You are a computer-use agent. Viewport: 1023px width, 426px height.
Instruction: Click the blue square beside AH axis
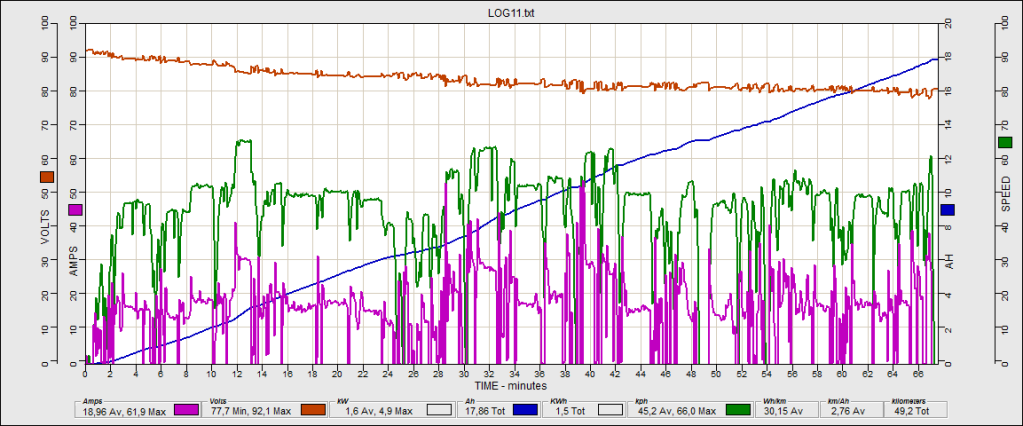948,209
